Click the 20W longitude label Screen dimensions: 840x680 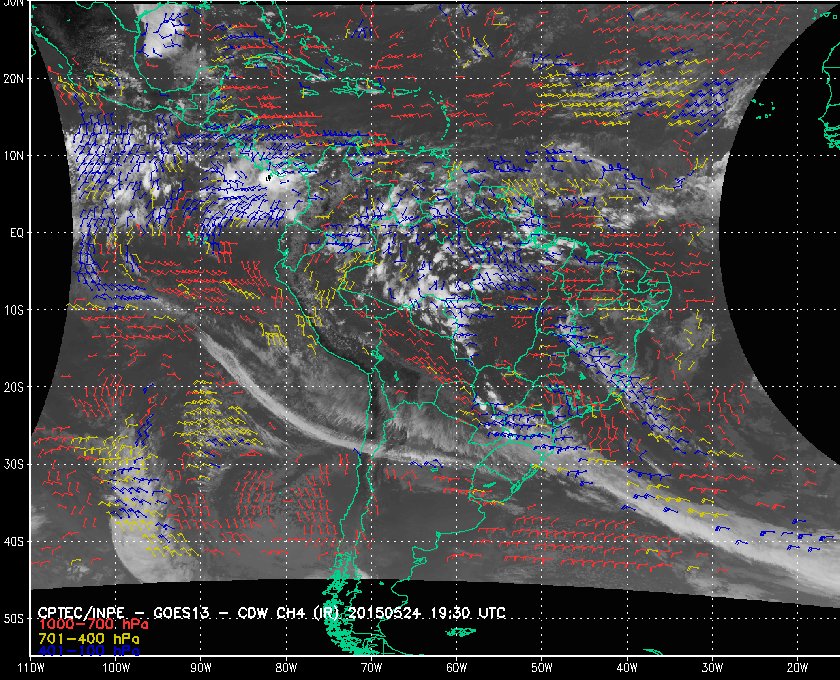click(797, 668)
